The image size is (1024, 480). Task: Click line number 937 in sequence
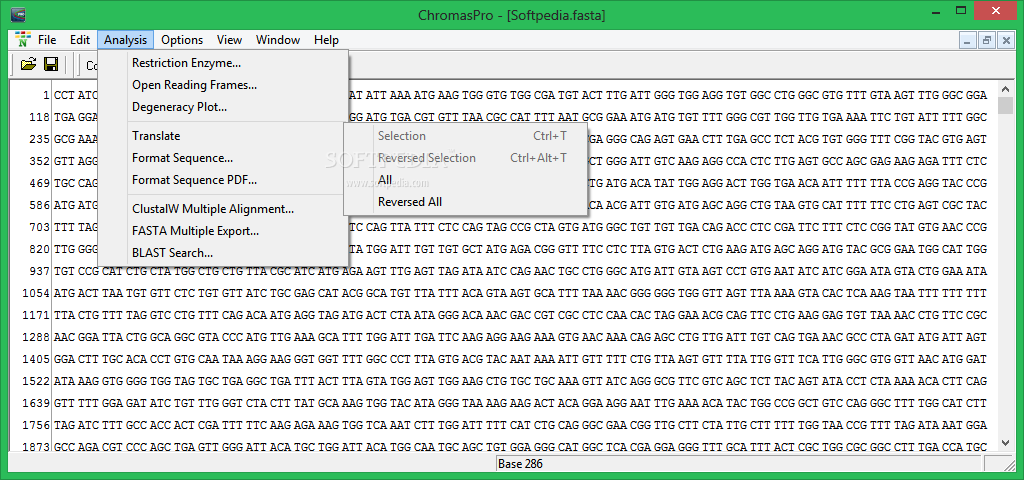tap(39, 271)
